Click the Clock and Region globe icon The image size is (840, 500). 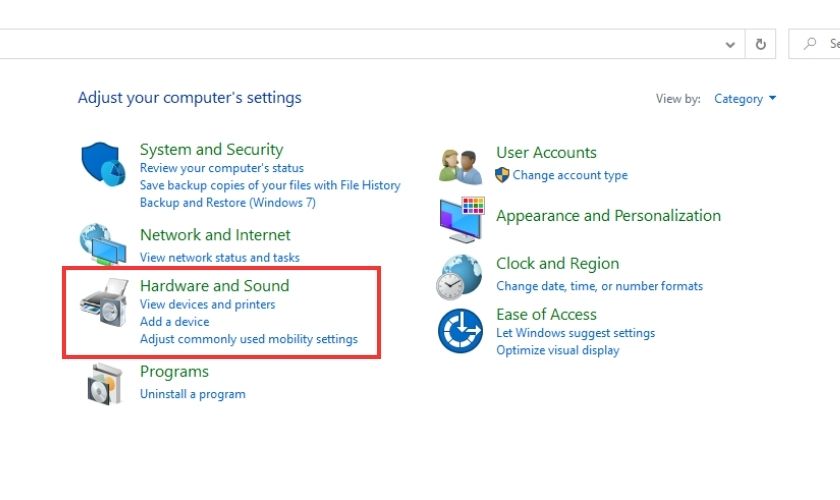460,277
